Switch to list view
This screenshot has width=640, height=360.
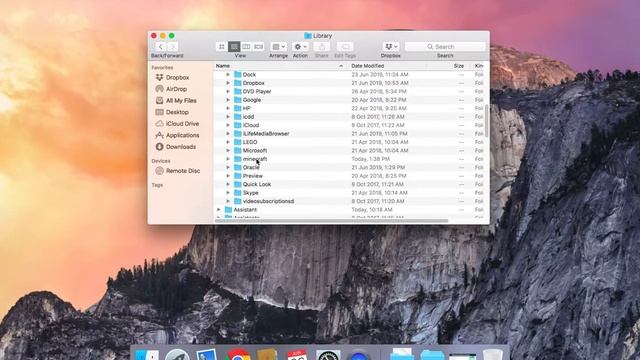(x=234, y=47)
